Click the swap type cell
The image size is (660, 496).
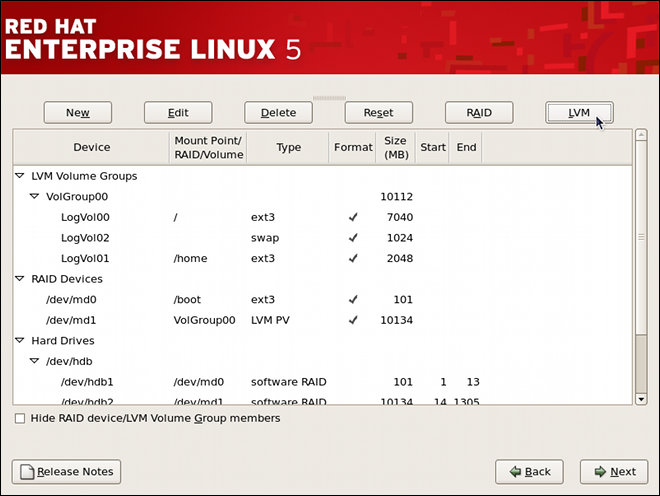coord(265,238)
